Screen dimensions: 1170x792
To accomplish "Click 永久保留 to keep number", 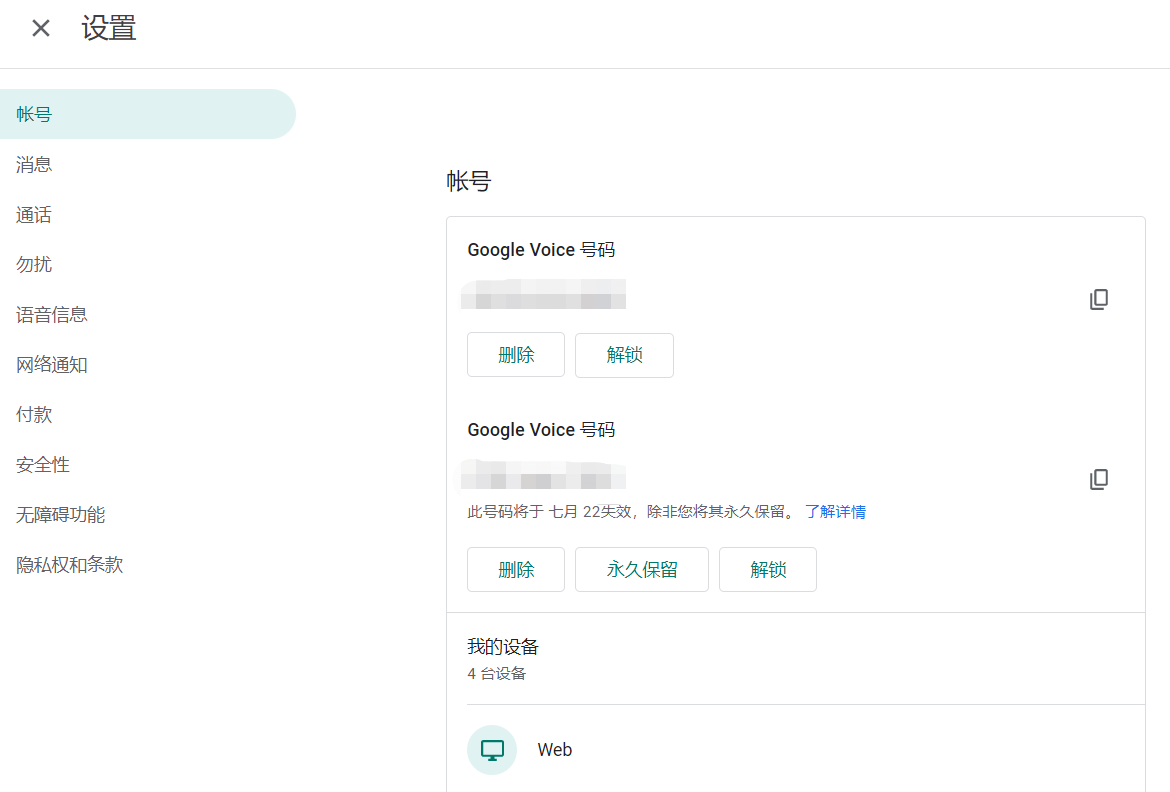I will [642, 570].
